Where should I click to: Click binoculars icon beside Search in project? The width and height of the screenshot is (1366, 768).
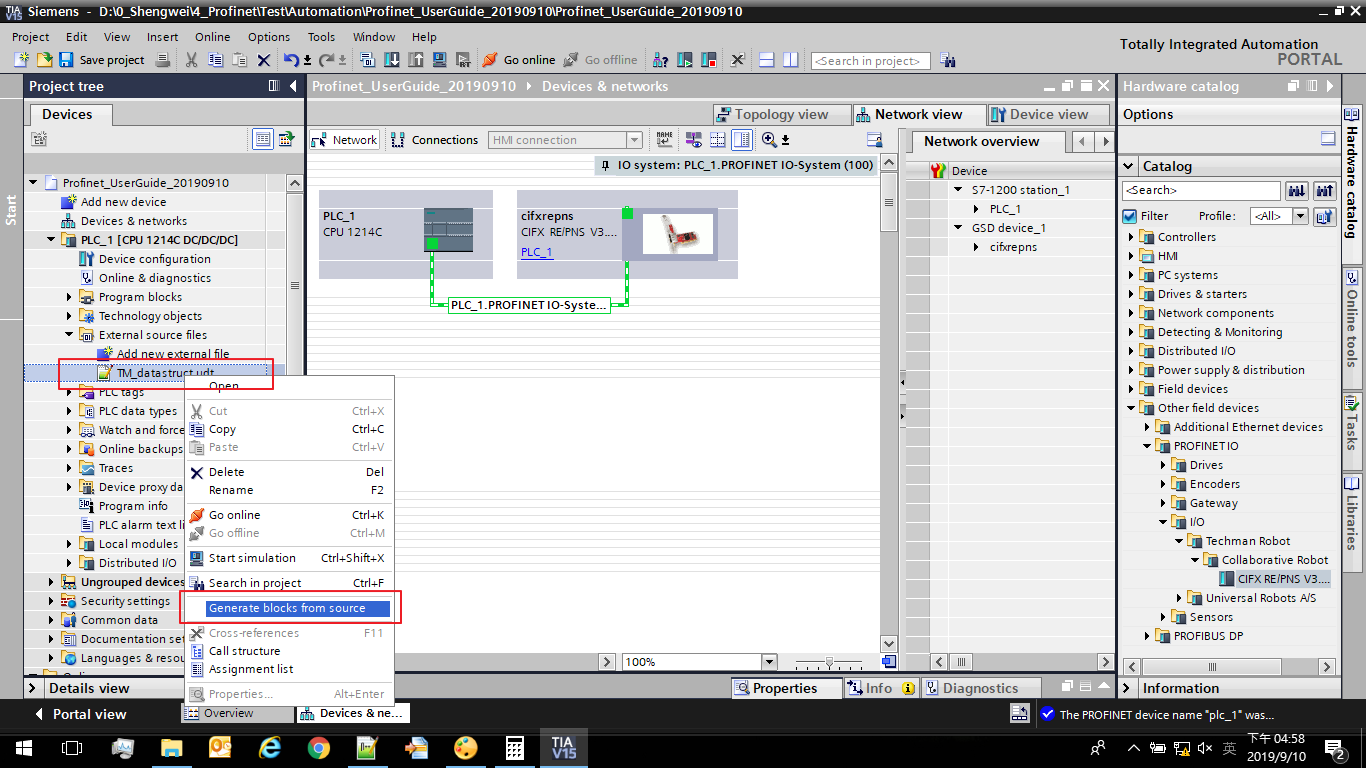(948, 60)
